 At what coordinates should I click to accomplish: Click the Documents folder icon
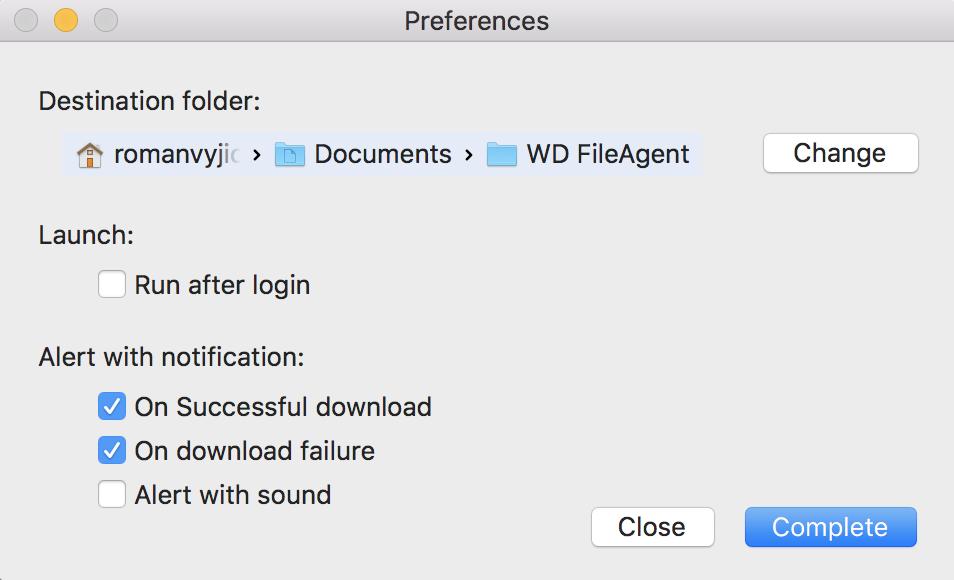click(x=290, y=155)
